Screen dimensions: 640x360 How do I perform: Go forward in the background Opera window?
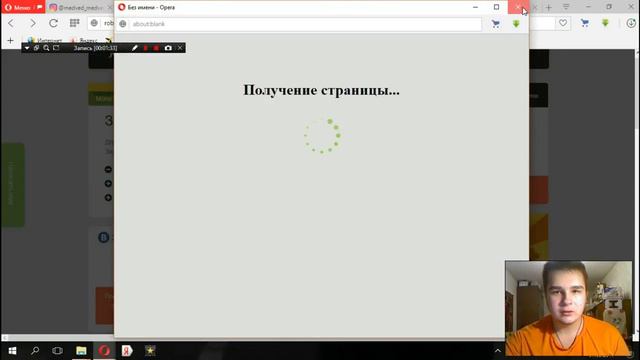32,23
